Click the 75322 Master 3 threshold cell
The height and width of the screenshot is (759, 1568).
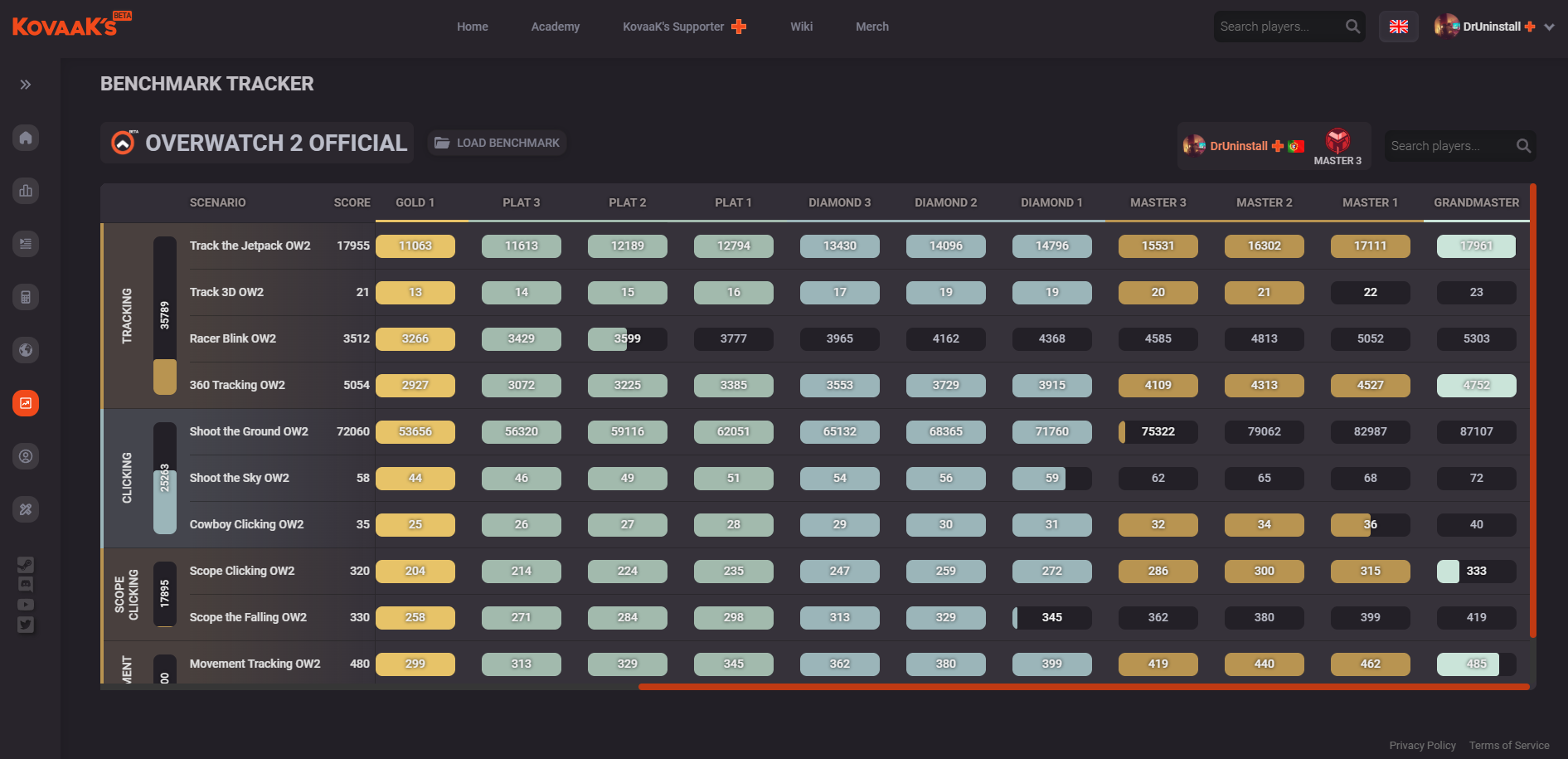coord(1158,431)
